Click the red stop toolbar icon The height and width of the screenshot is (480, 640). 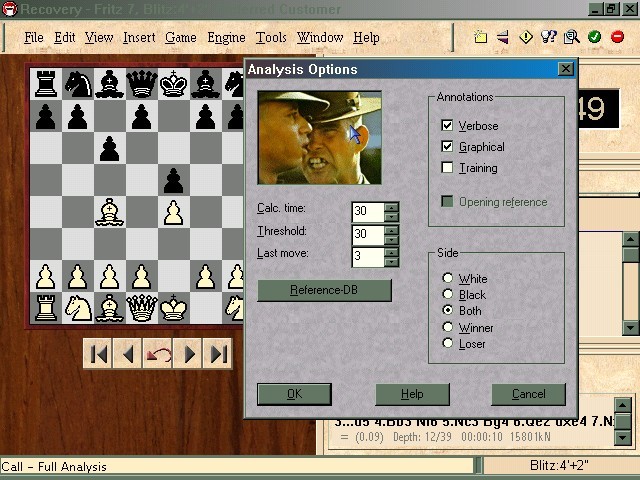pos(617,37)
